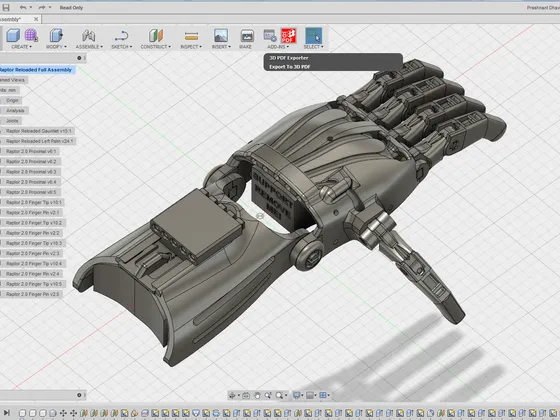
Task: Click the Create Box solid icon
Action: tap(13, 35)
